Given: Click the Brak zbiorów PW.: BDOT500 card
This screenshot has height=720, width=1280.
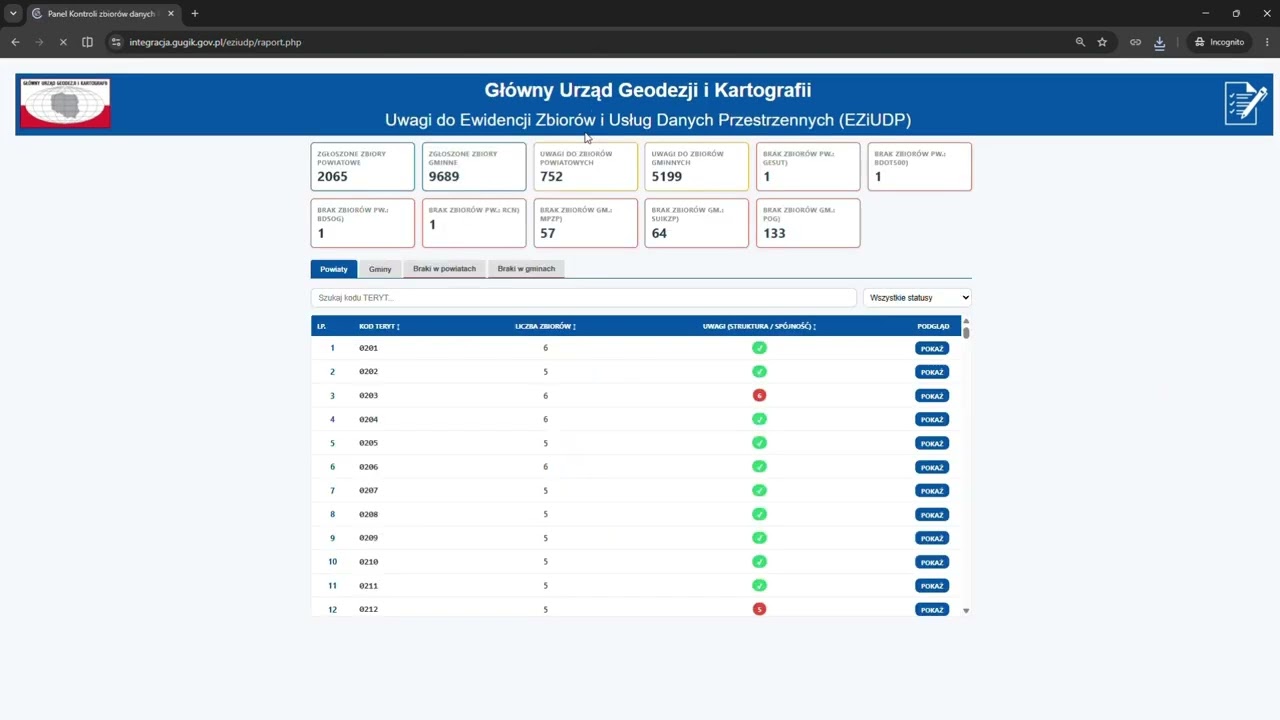Looking at the screenshot, I should point(920,167).
